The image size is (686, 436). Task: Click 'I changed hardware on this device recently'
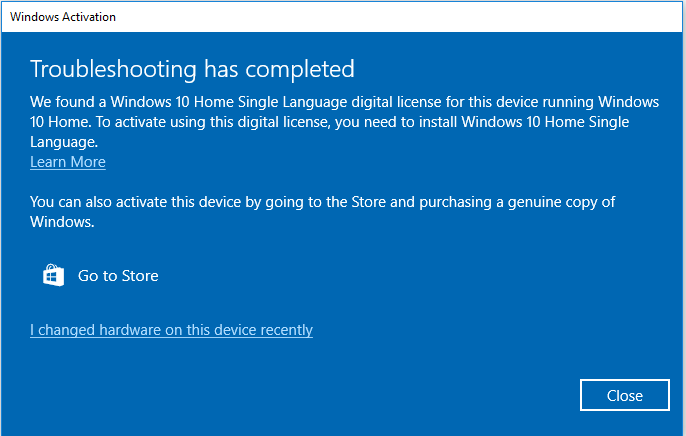coord(171,330)
